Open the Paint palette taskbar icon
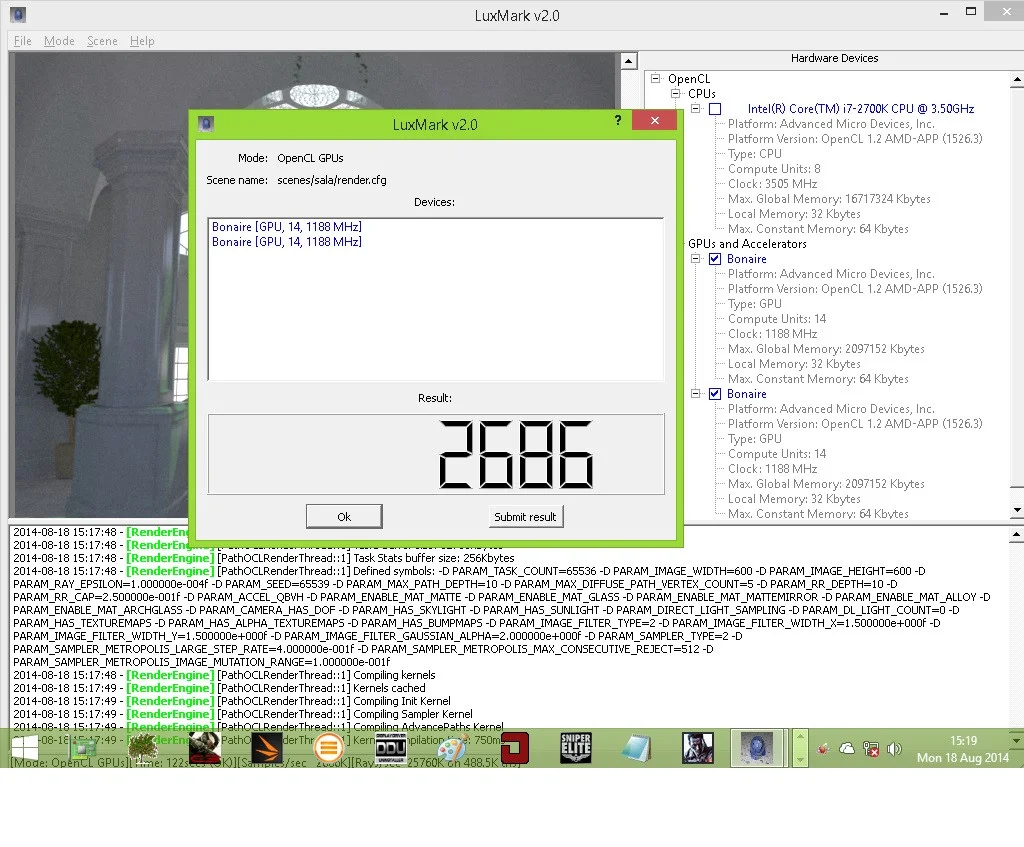1024x847 pixels. pyautogui.click(x=452, y=748)
